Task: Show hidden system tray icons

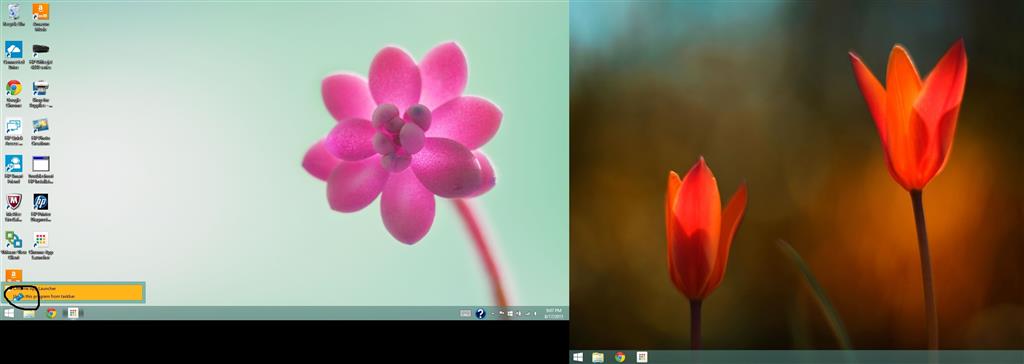Action: [493, 314]
